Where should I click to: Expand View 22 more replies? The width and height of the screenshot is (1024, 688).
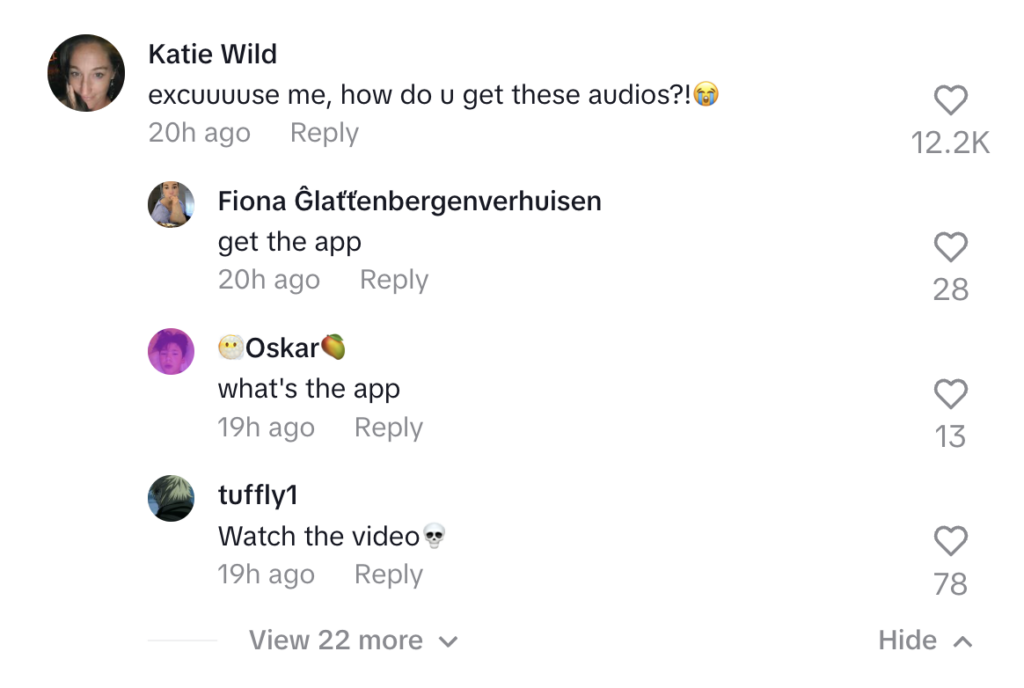click(352, 640)
